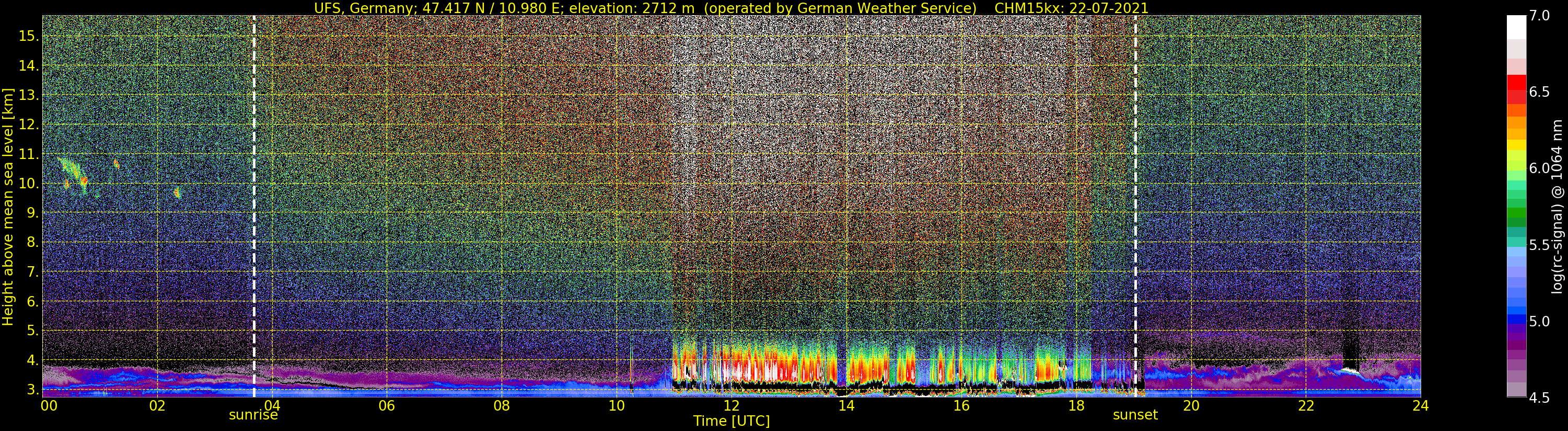Click the Height above mean sea level label
Image resolution: width=1568 pixels, height=431 pixels.
[8, 206]
